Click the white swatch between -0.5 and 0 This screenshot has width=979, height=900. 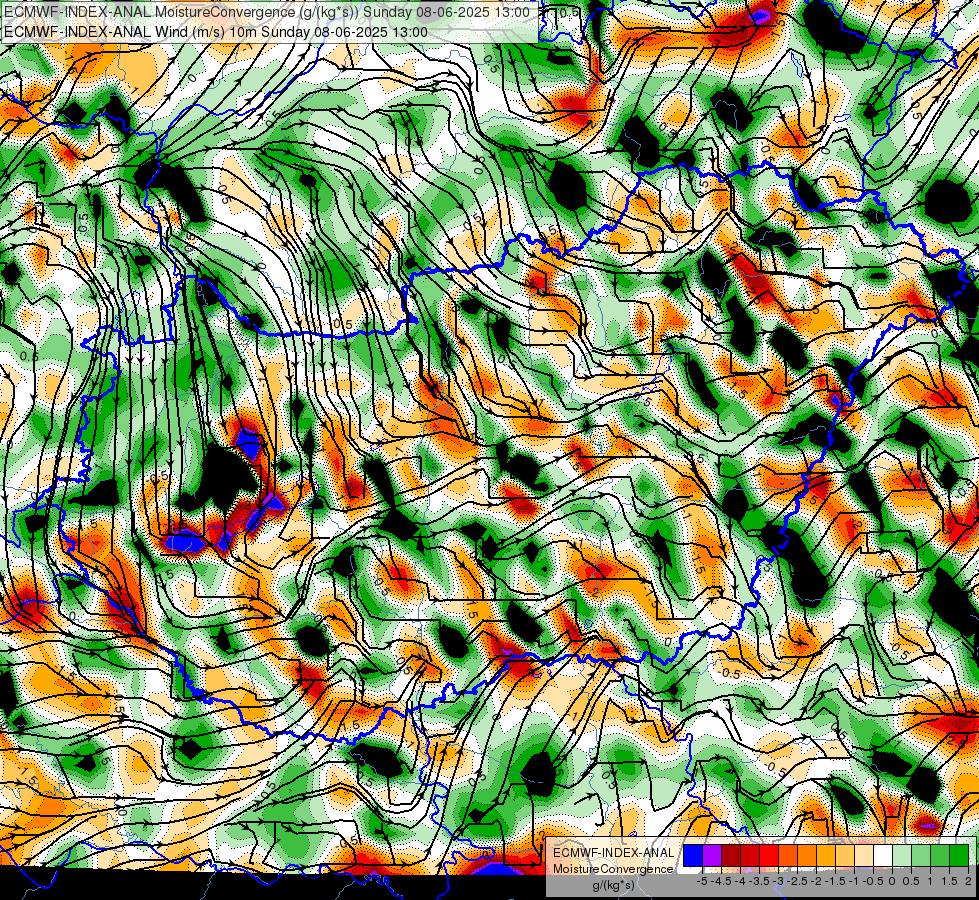[883, 855]
